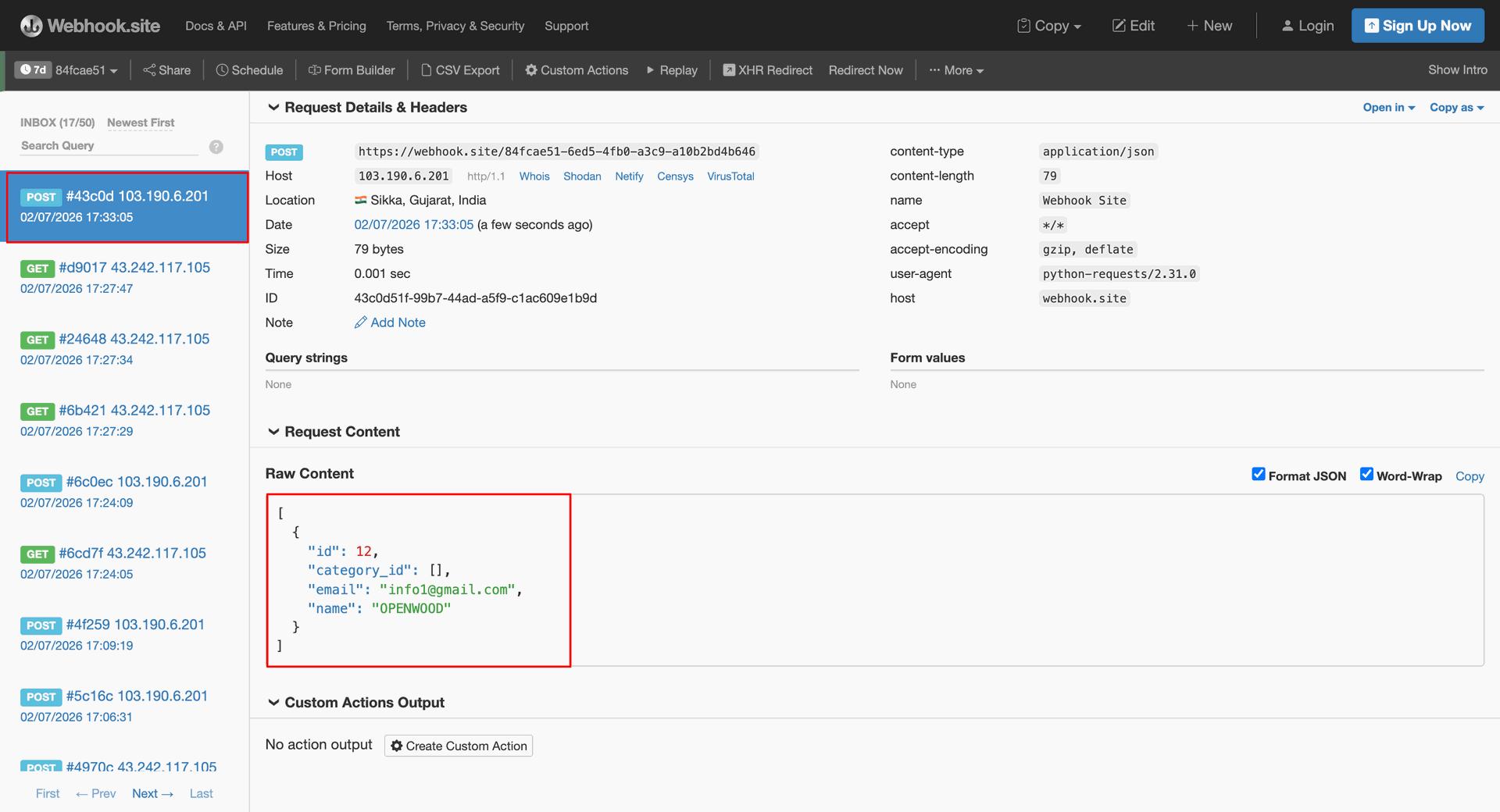This screenshot has width=1500, height=812.
Task: Open Terms, Privacy & Security page
Action: tap(455, 26)
